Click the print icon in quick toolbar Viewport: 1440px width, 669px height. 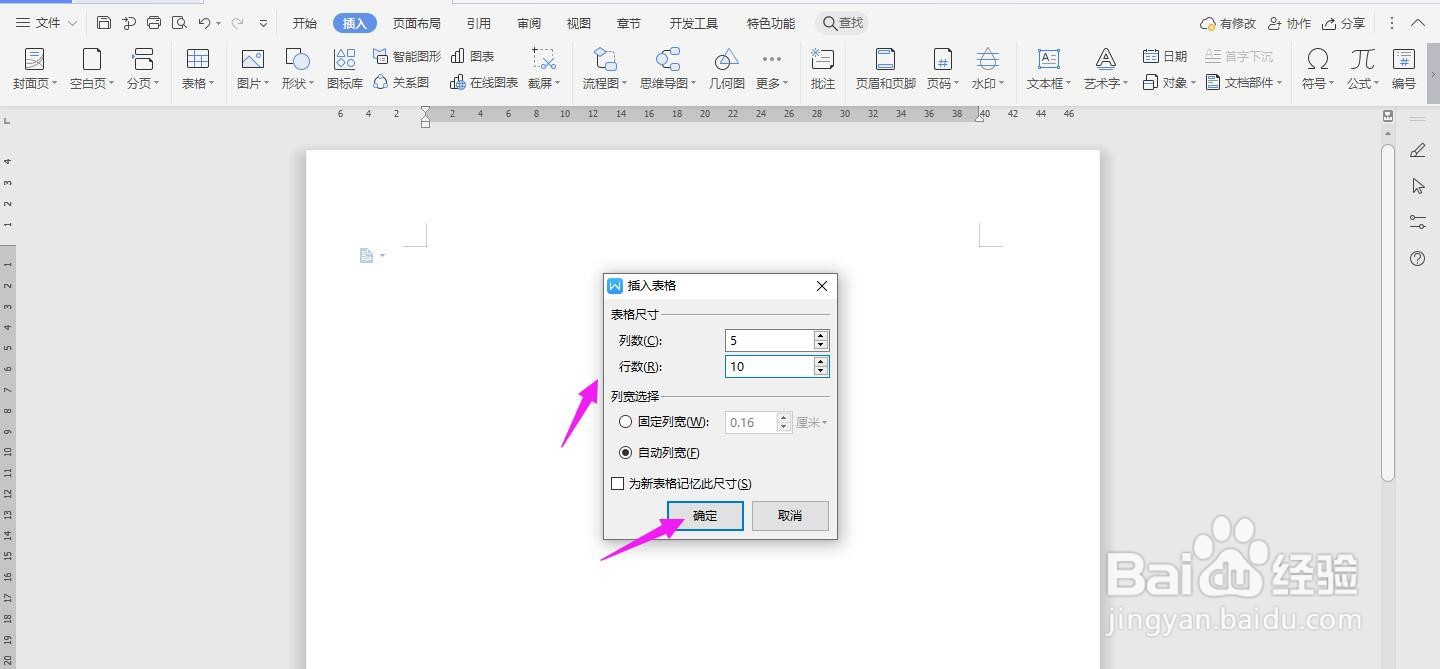[153, 22]
